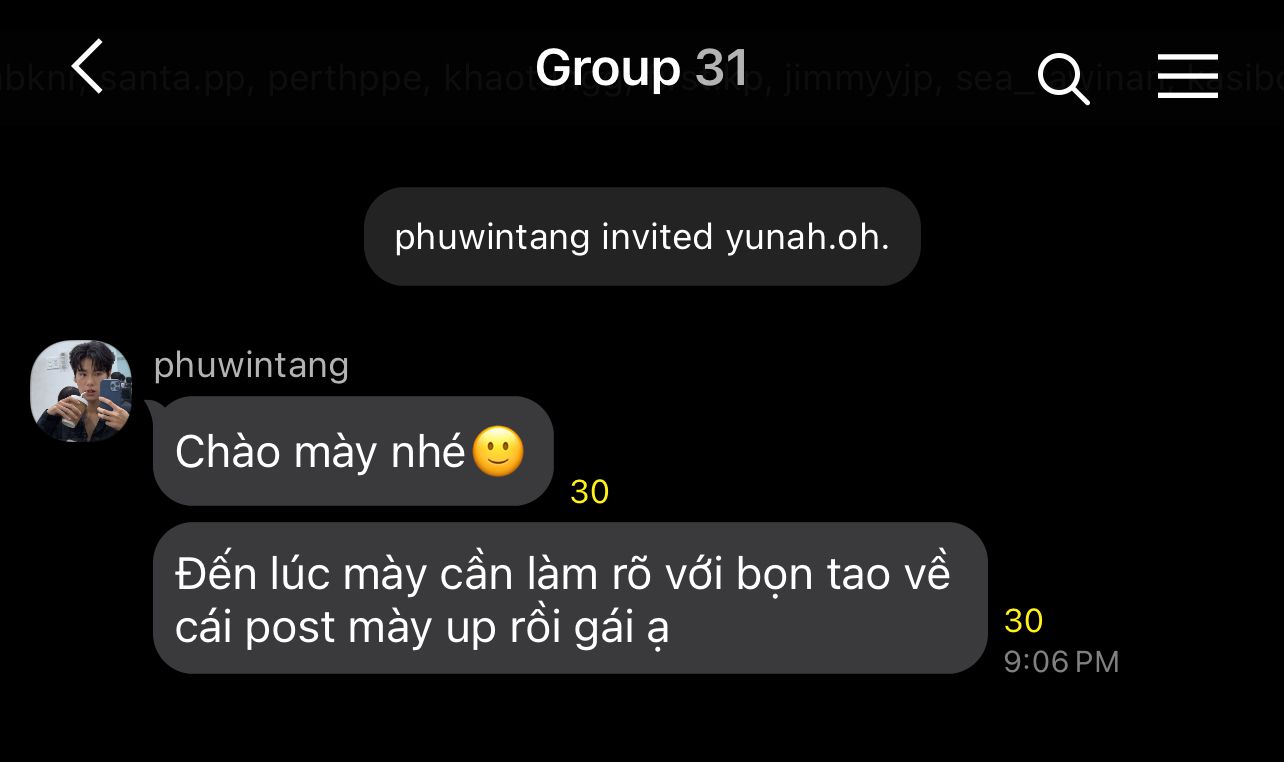1284x762 pixels.
Task: Tap the phuwintang sender name label
Action: pos(251,365)
